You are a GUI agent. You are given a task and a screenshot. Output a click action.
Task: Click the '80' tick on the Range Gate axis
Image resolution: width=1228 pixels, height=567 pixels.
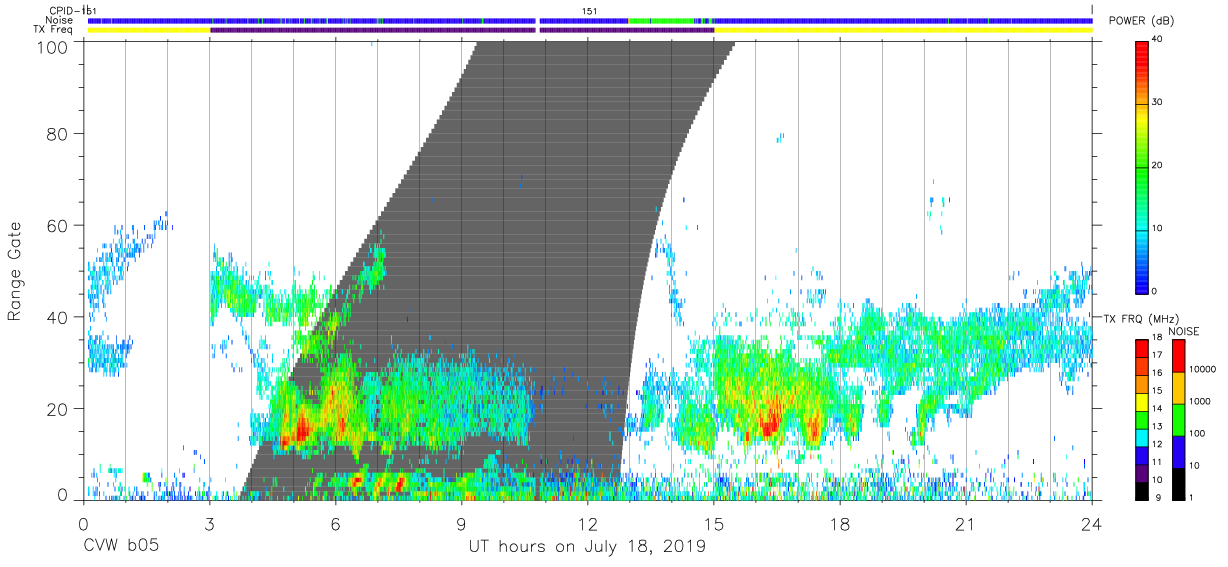point(58,133)
